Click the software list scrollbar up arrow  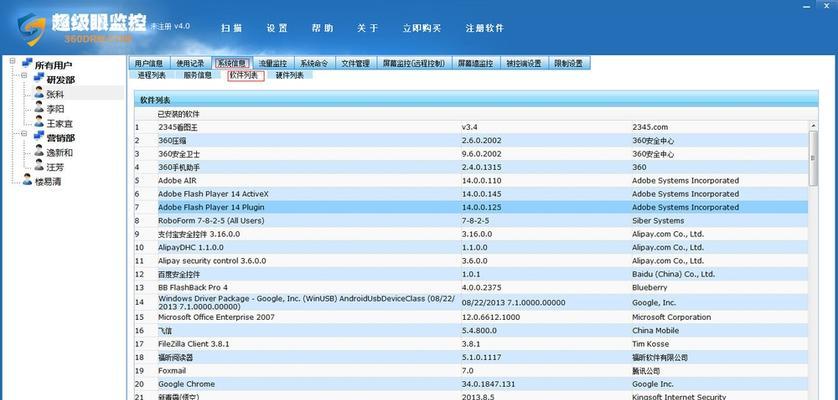pos(813,126)
